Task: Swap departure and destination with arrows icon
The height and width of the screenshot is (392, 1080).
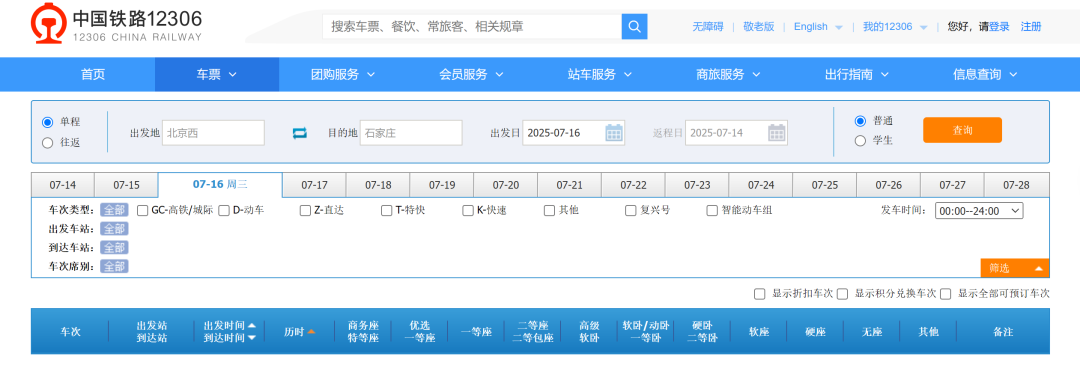Action: click(300, 133)
